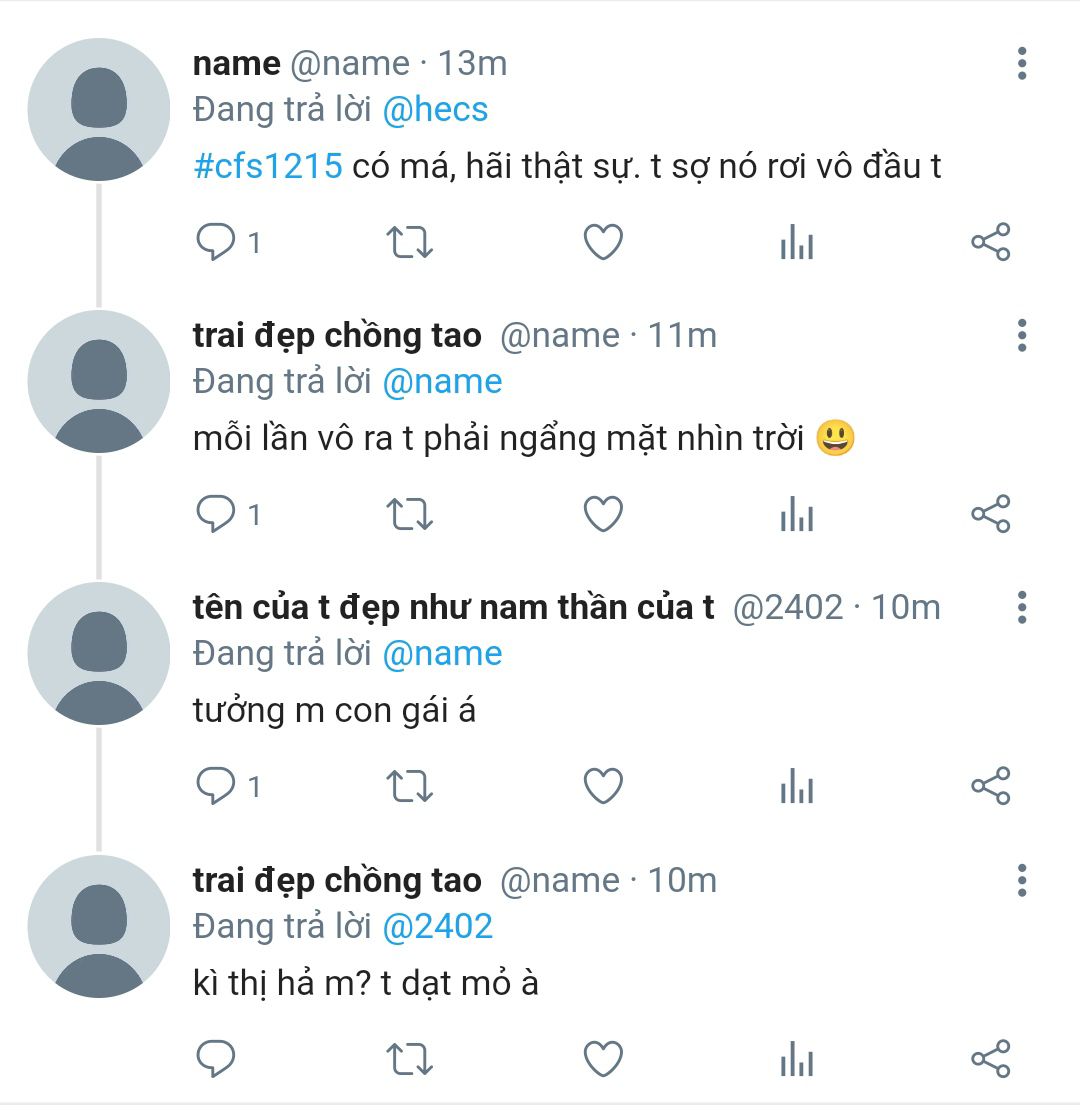This screenshot has height=1111, width=1080.
Task: Like the "kì thị hả m?" reply
Action: (603, 1059)
